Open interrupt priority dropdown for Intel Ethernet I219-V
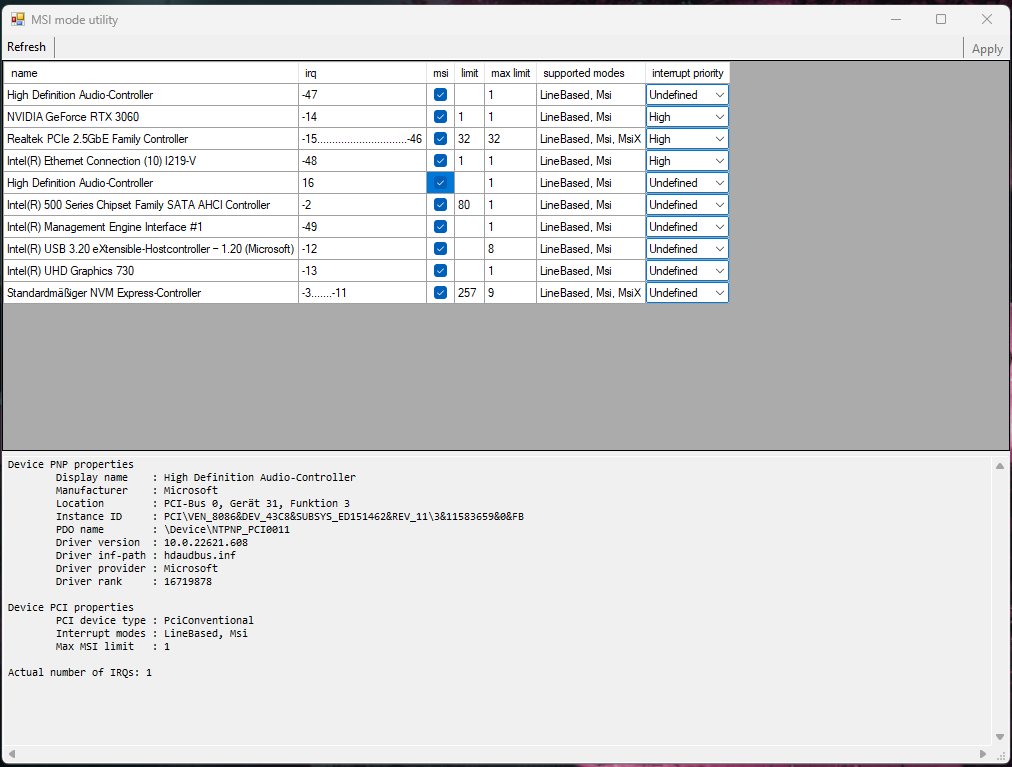Image resolution: width=1012 pixels, height=767 pixels. (687, 161)
